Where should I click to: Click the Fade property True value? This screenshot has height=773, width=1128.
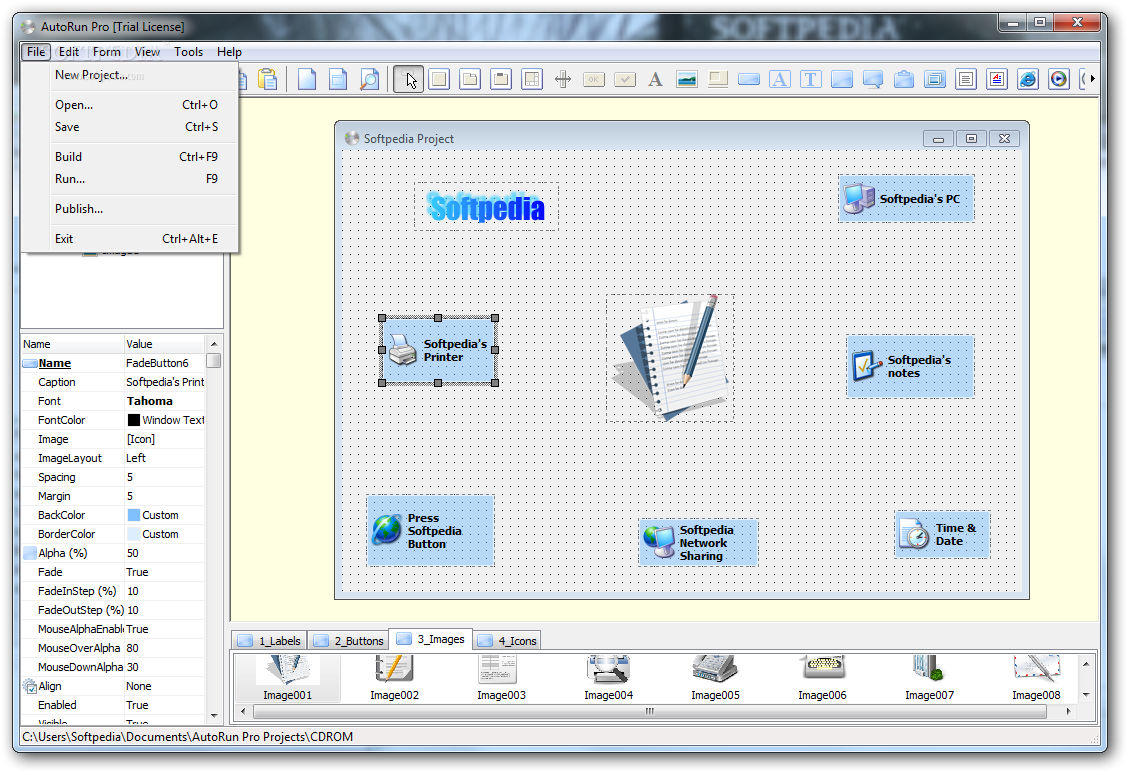[165, 572]
